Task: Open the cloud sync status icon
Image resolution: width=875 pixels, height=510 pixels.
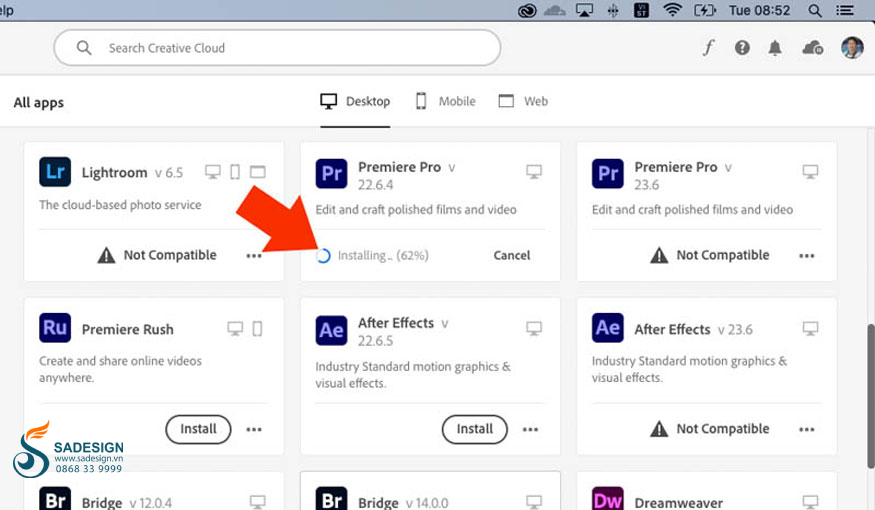Action: [x=812, y=48]
